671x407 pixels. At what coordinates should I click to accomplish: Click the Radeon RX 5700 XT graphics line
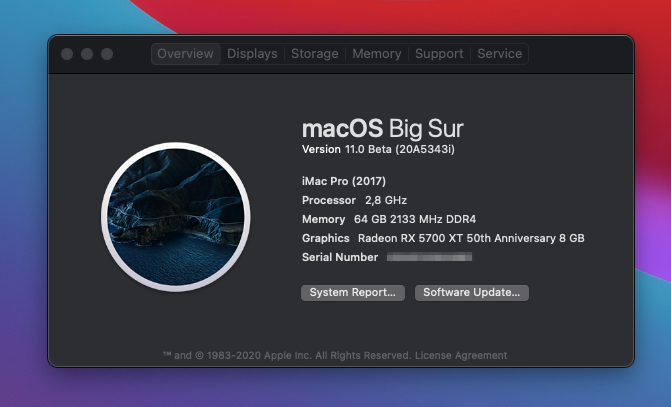coord(443,238)
